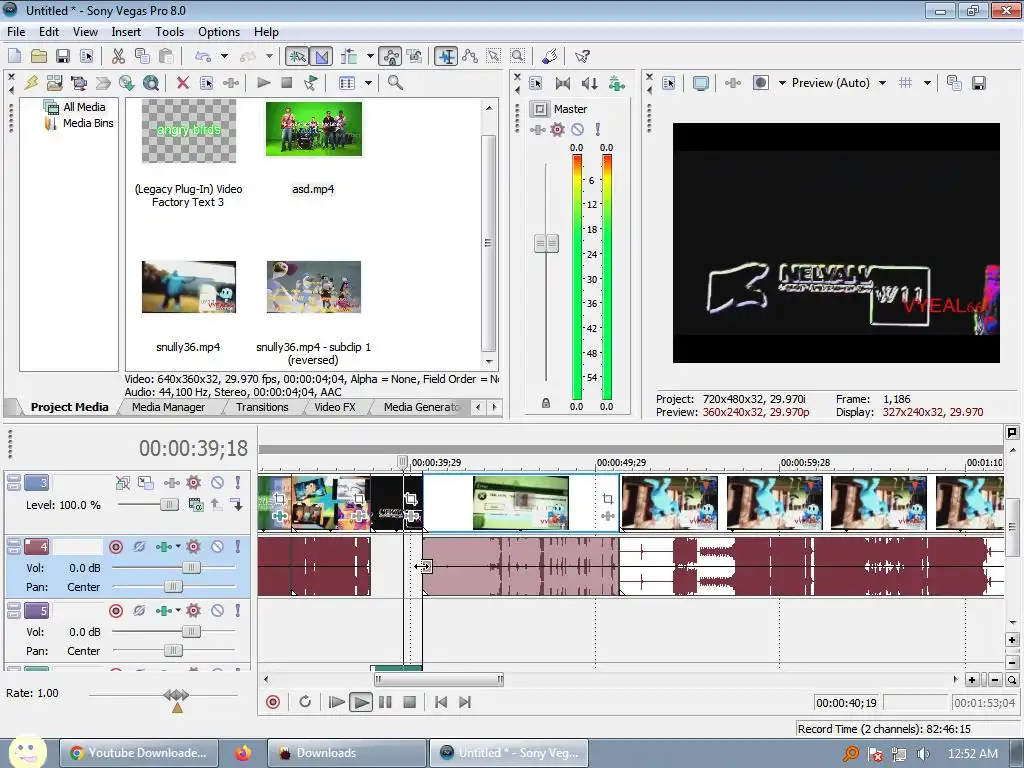The image size is (1024, 768).
Task: Open the Insert menu
Action: coord(126,32)
